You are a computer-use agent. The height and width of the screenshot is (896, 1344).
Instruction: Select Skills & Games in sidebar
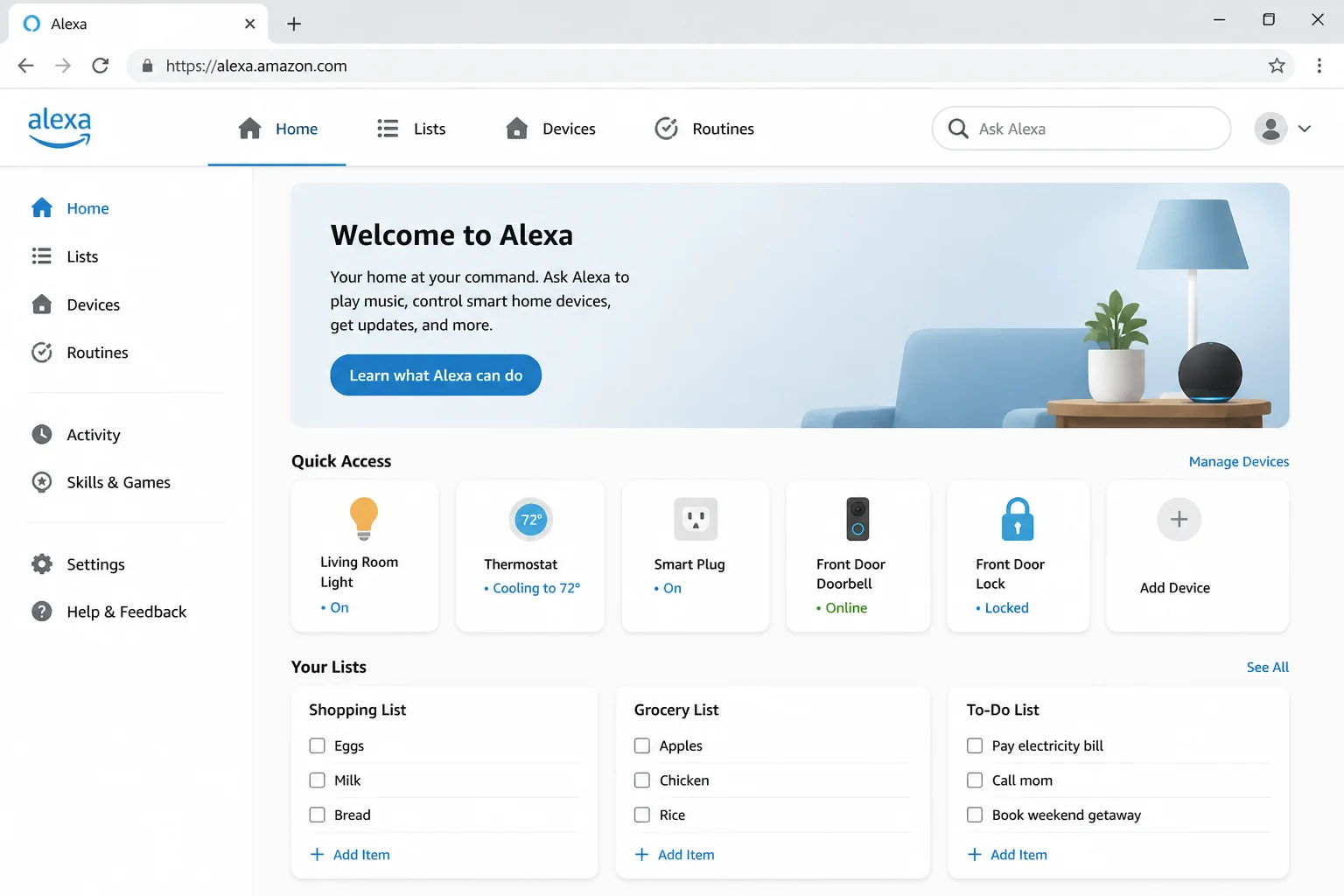[119, 482]
